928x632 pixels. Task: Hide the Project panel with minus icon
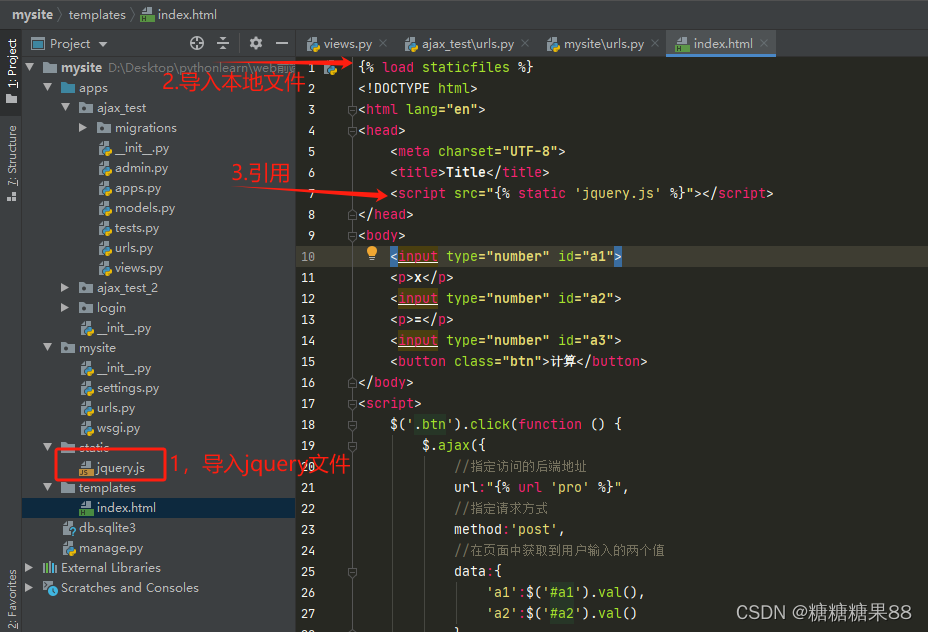point(282,43)
